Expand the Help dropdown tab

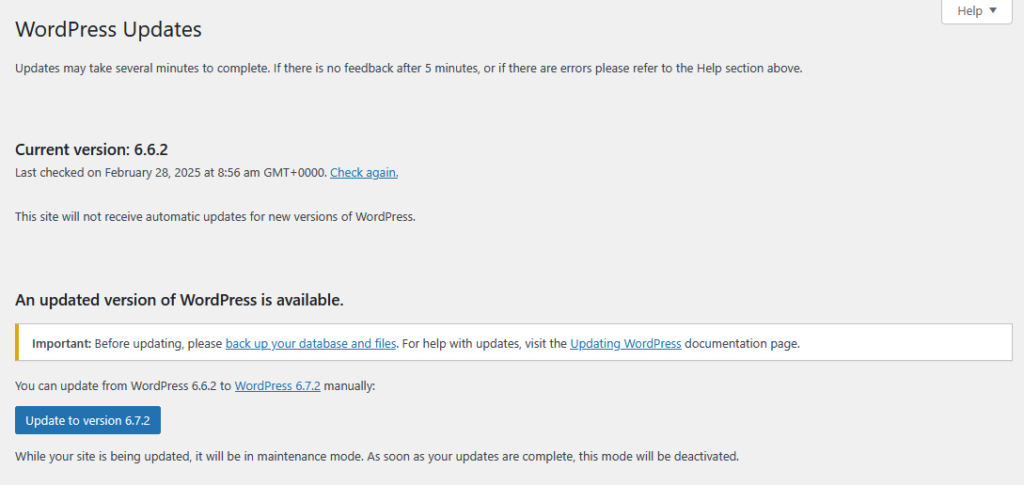coord(976,11)
